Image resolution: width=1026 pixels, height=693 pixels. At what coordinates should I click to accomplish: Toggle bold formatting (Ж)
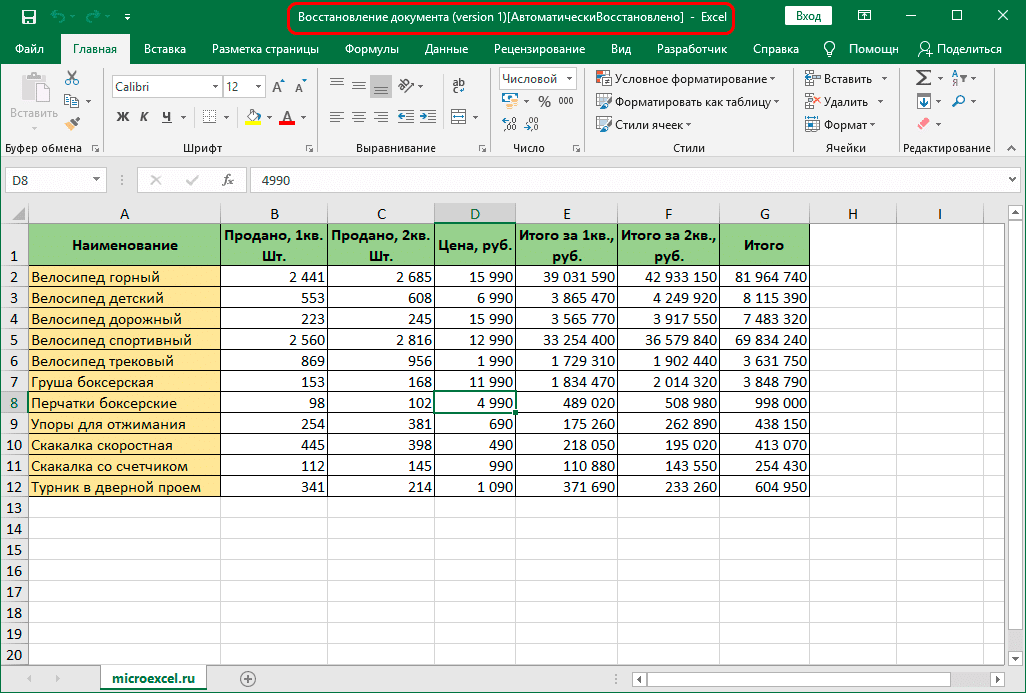coord(123,117)
